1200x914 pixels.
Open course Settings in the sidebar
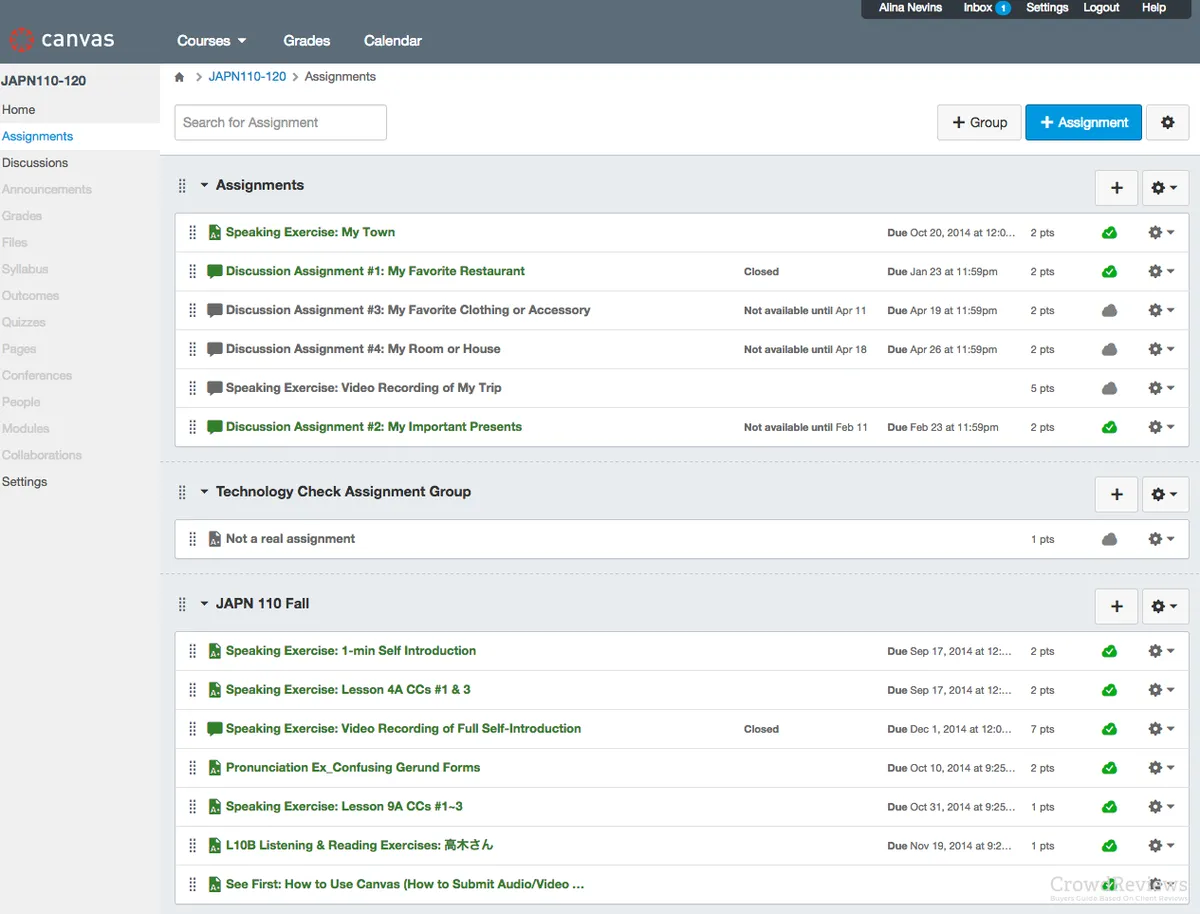click(x=25, y=482)
